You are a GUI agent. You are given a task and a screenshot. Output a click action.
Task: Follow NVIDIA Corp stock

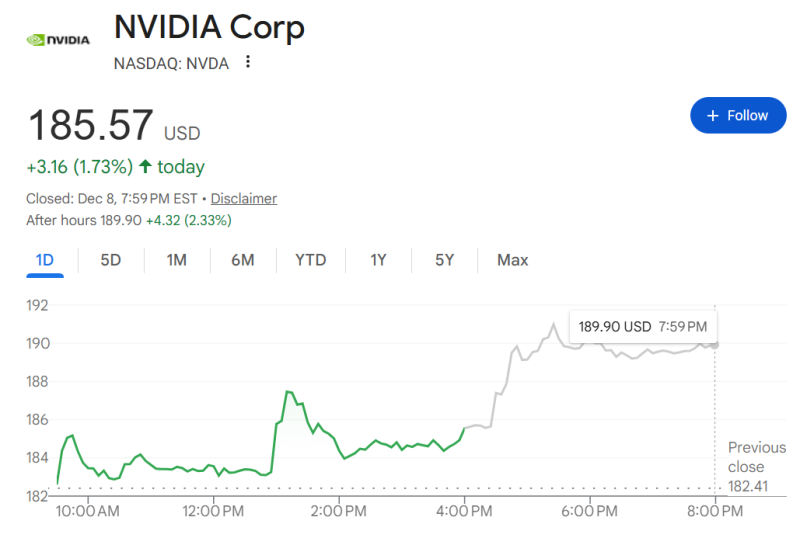point(737,116)
